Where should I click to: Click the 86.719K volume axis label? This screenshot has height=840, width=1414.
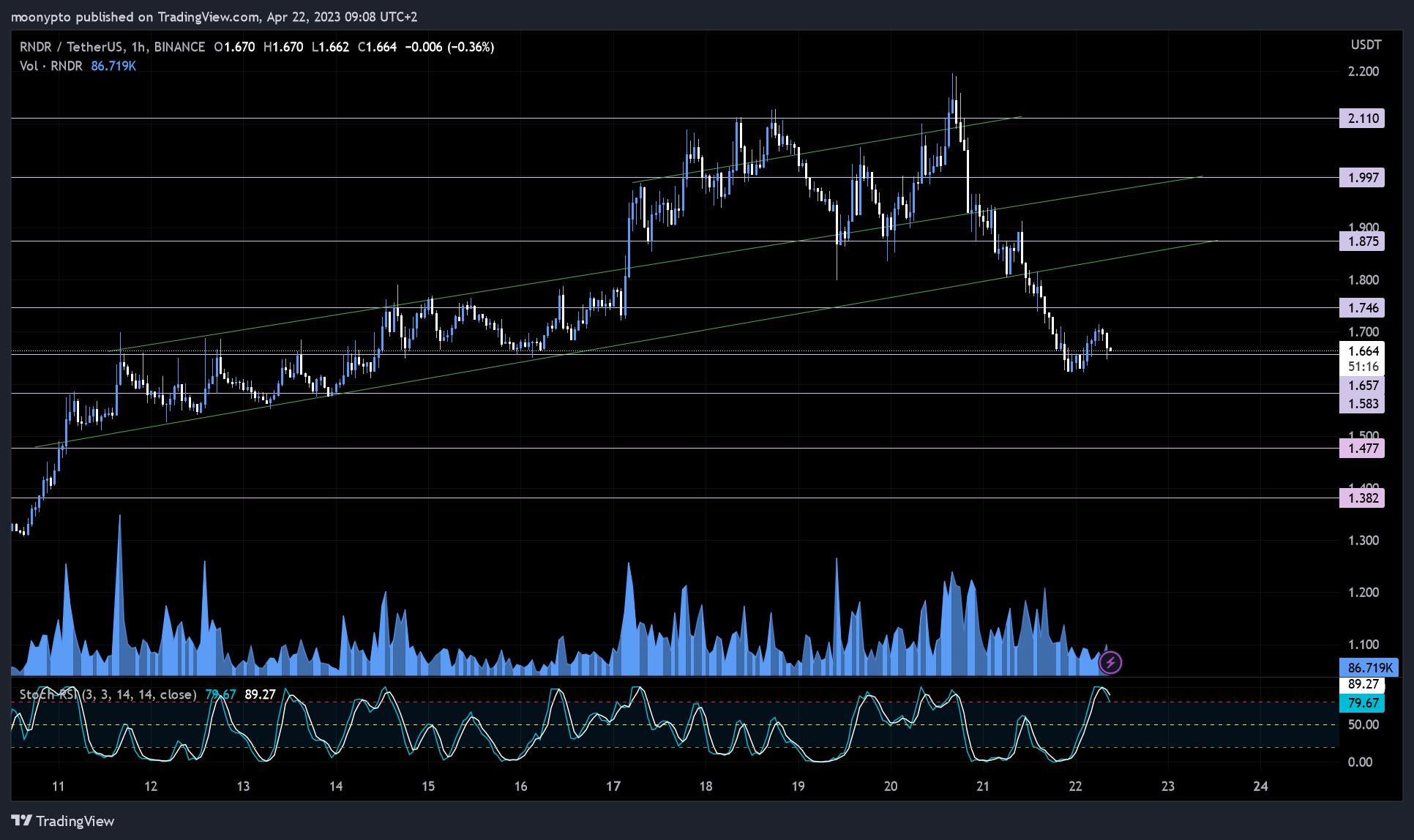1369,668
